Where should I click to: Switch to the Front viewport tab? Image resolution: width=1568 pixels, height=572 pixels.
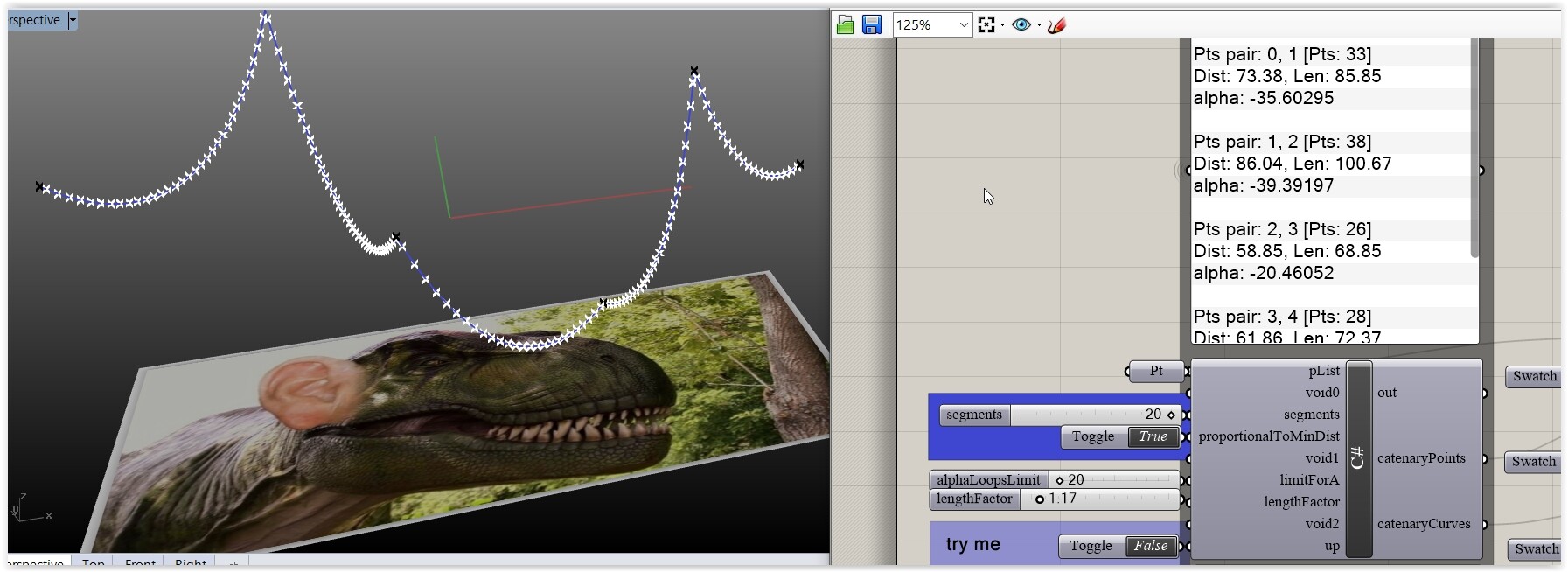tap(140, 562)
